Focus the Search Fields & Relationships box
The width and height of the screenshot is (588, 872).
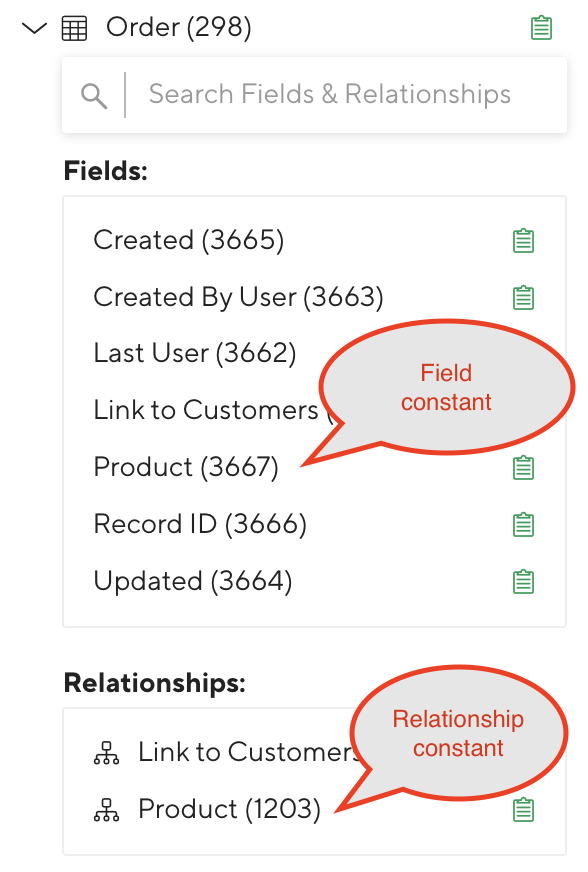314,95
